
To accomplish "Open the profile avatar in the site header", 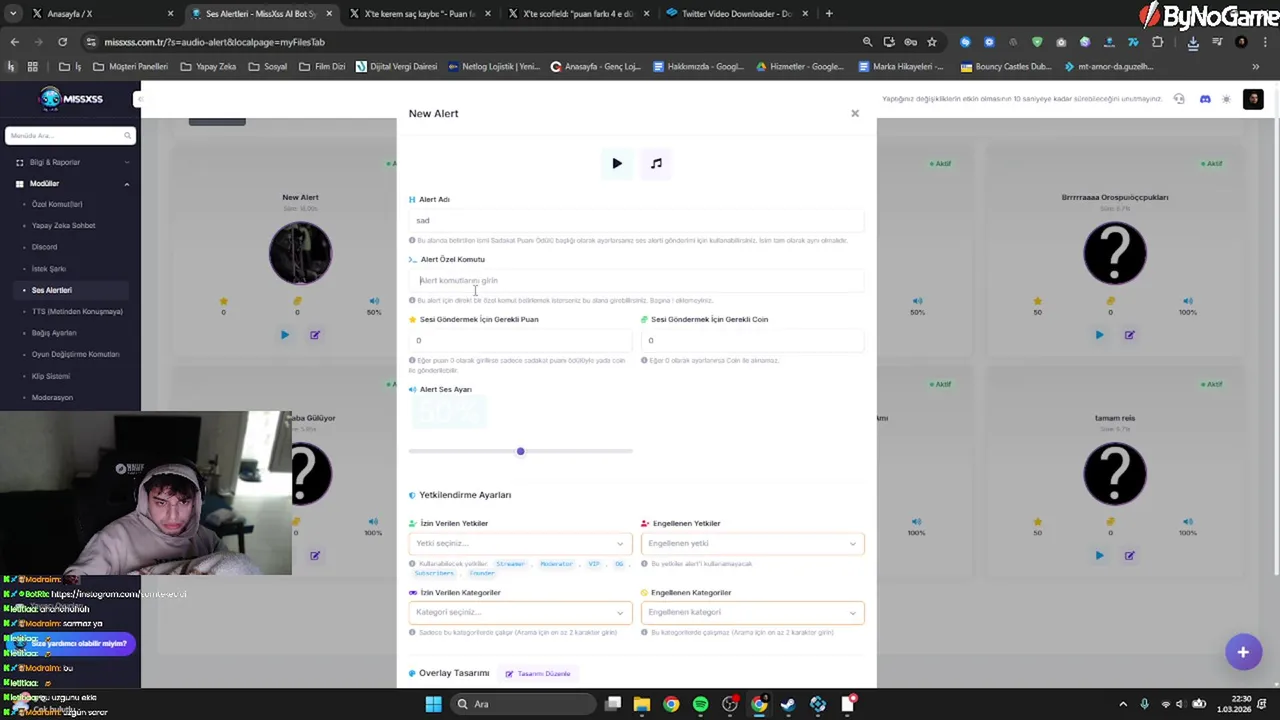I will pyautogui.click(x=1253, y=99).
